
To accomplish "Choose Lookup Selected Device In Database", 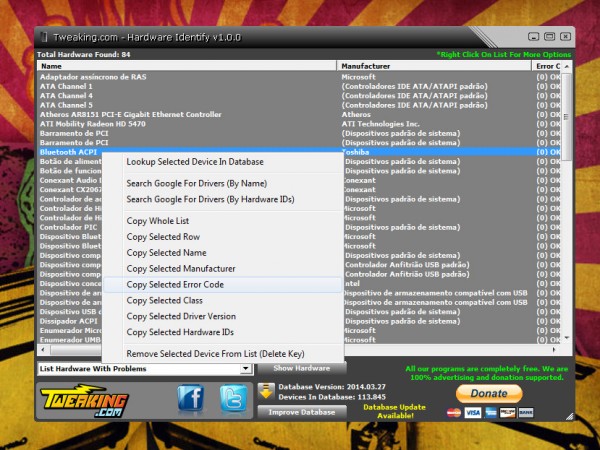I will [x=222, y=162].
